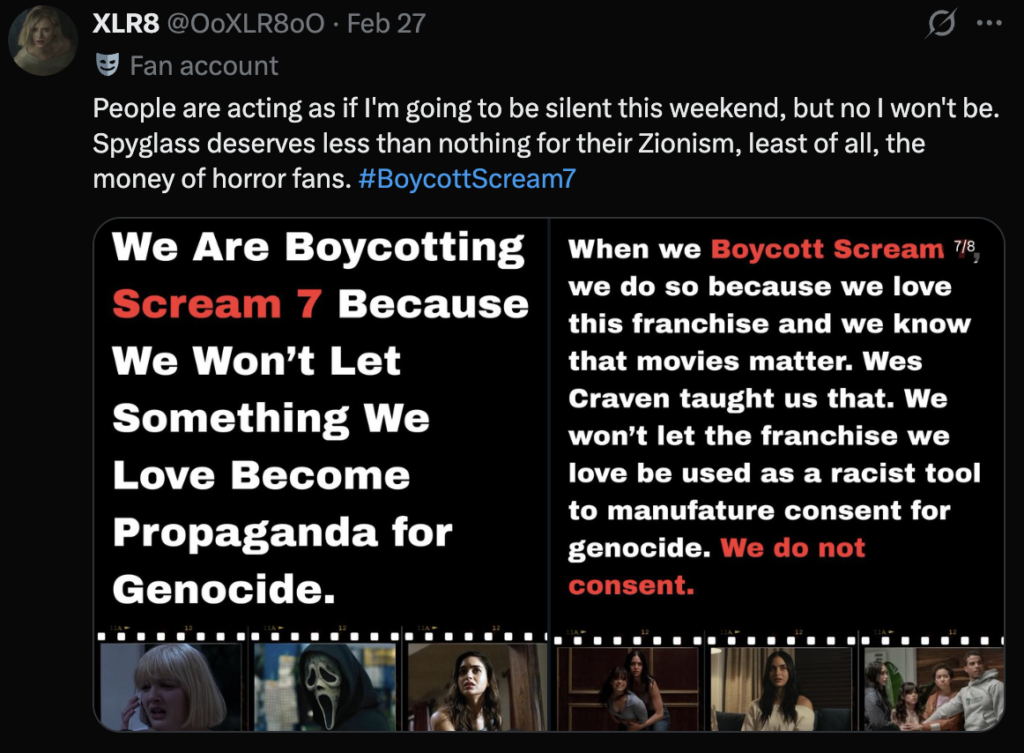Click the blonde woman on phone film frame
The image size is (1024, 753).
tap(171, 687)
